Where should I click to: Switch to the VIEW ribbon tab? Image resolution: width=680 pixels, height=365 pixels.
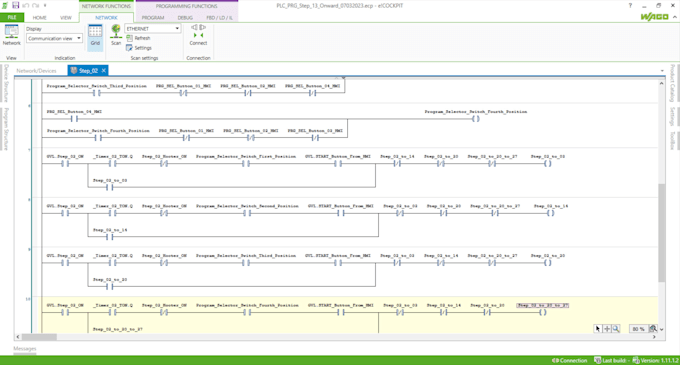[66, 18]
